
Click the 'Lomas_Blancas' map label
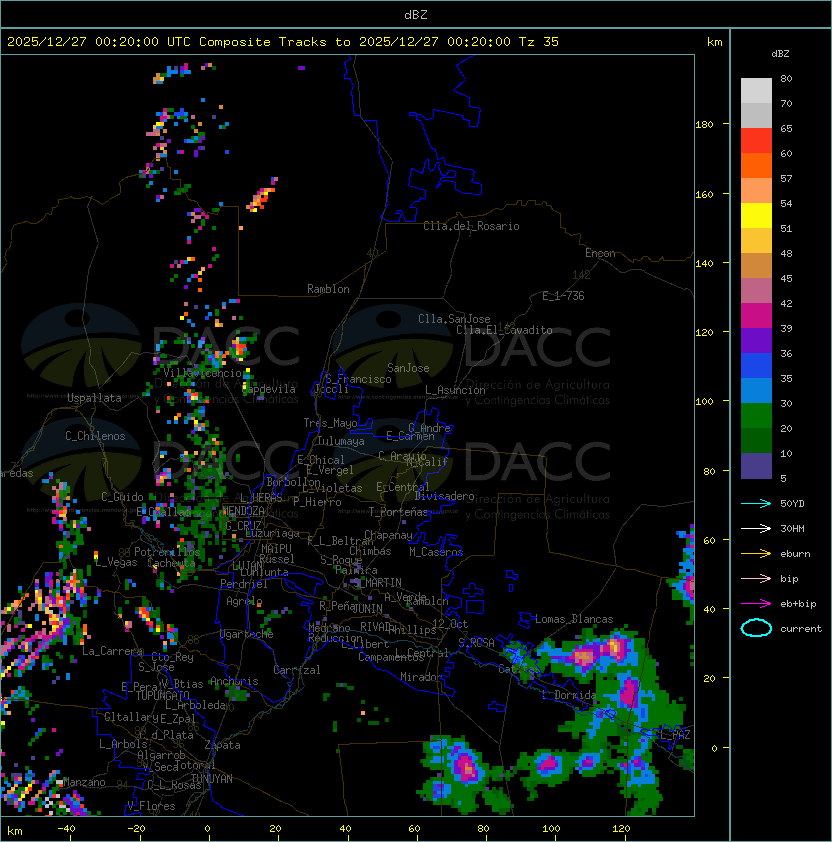(x=574, y=619)
